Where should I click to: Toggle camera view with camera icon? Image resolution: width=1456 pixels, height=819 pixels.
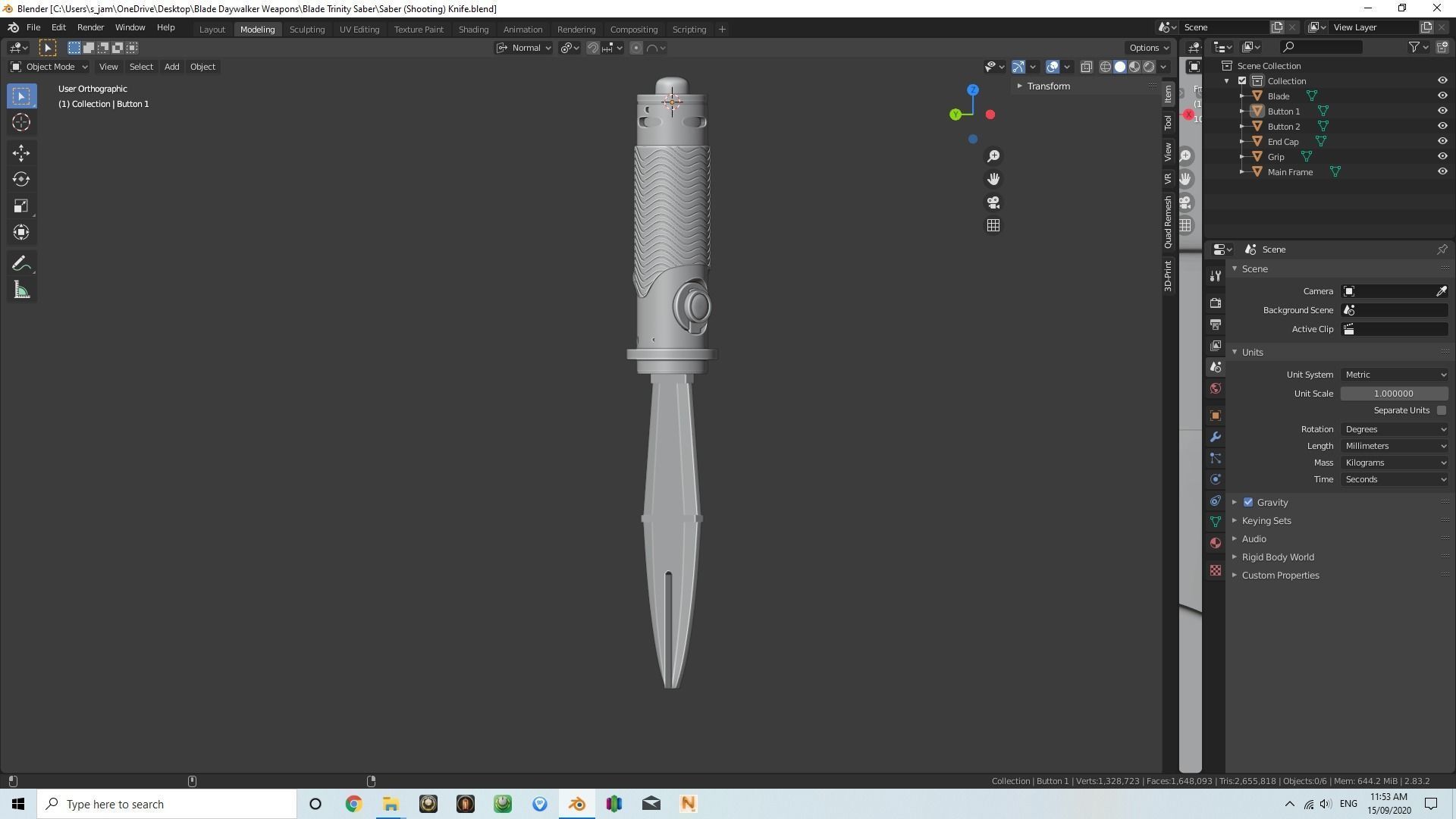pos(993,202)
